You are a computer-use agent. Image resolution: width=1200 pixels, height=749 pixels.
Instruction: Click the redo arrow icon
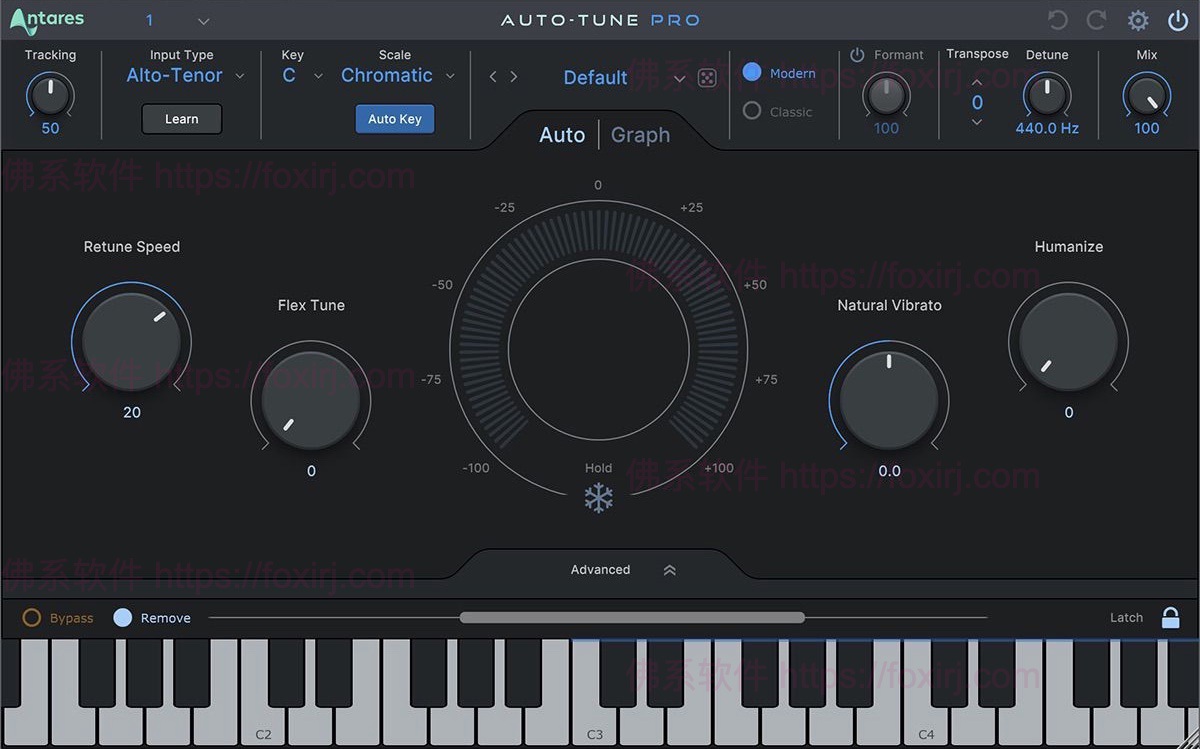coord(1097,20)
